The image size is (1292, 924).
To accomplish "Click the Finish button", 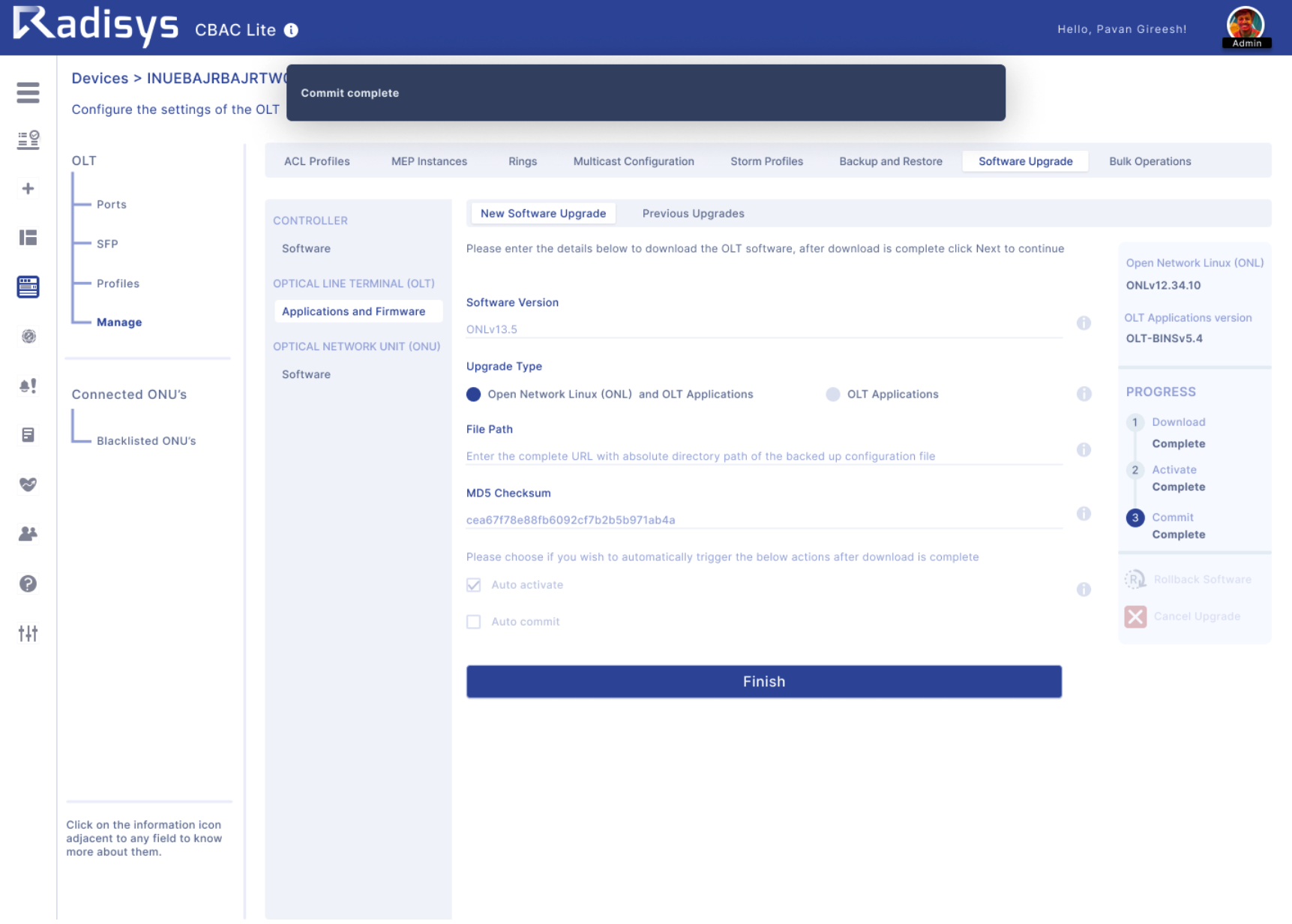I will pos(763,682).
